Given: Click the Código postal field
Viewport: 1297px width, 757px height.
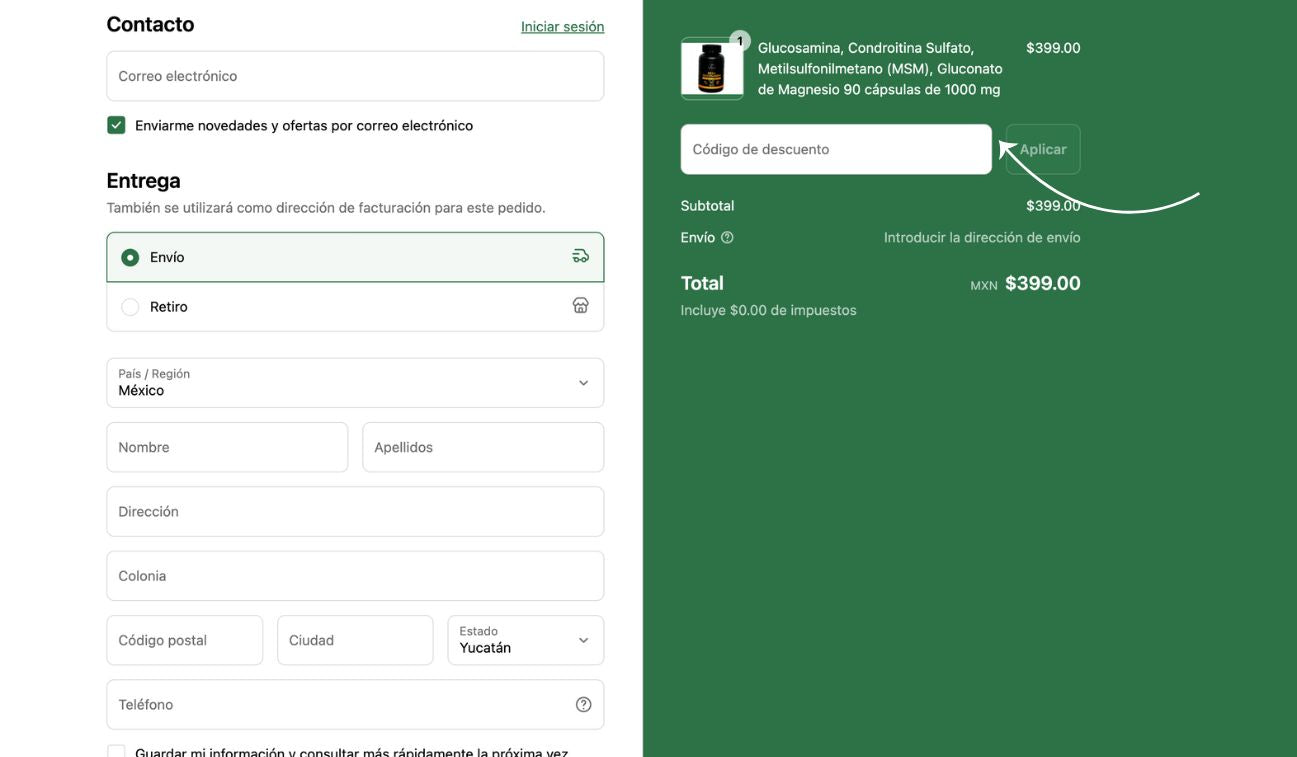Looking at the screenshot, I should point(184,640).
